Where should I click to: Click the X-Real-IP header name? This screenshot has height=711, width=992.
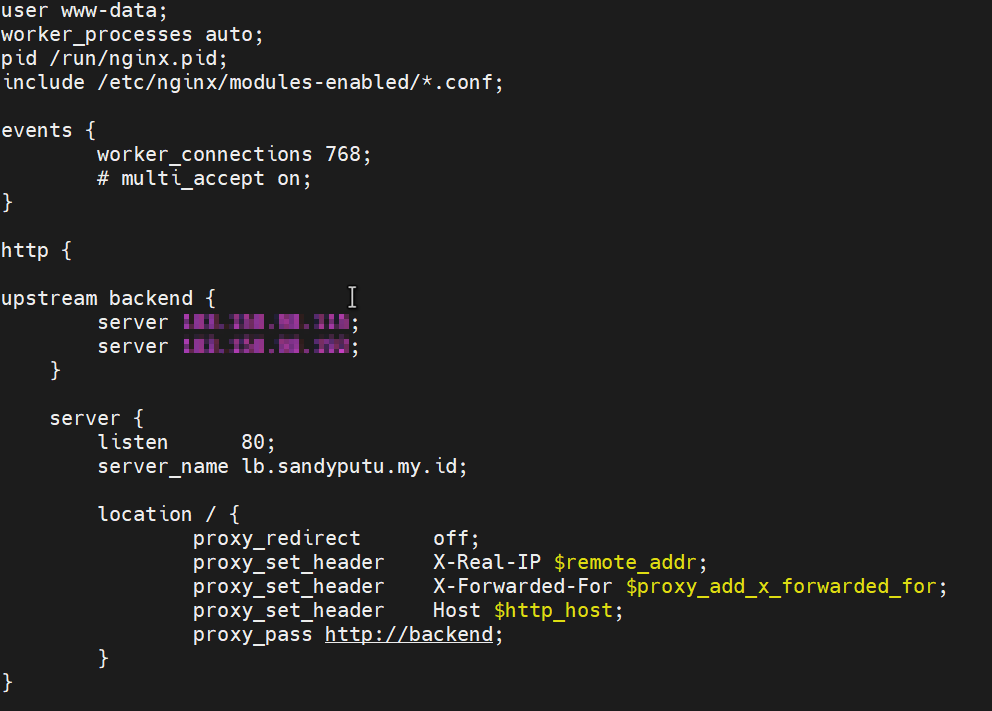(487, 562)
